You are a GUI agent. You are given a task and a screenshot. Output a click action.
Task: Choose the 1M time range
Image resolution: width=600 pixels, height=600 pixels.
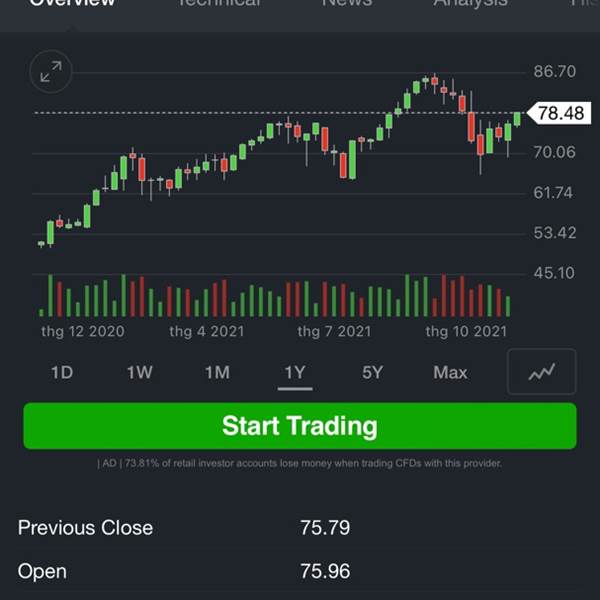(217, 372)
